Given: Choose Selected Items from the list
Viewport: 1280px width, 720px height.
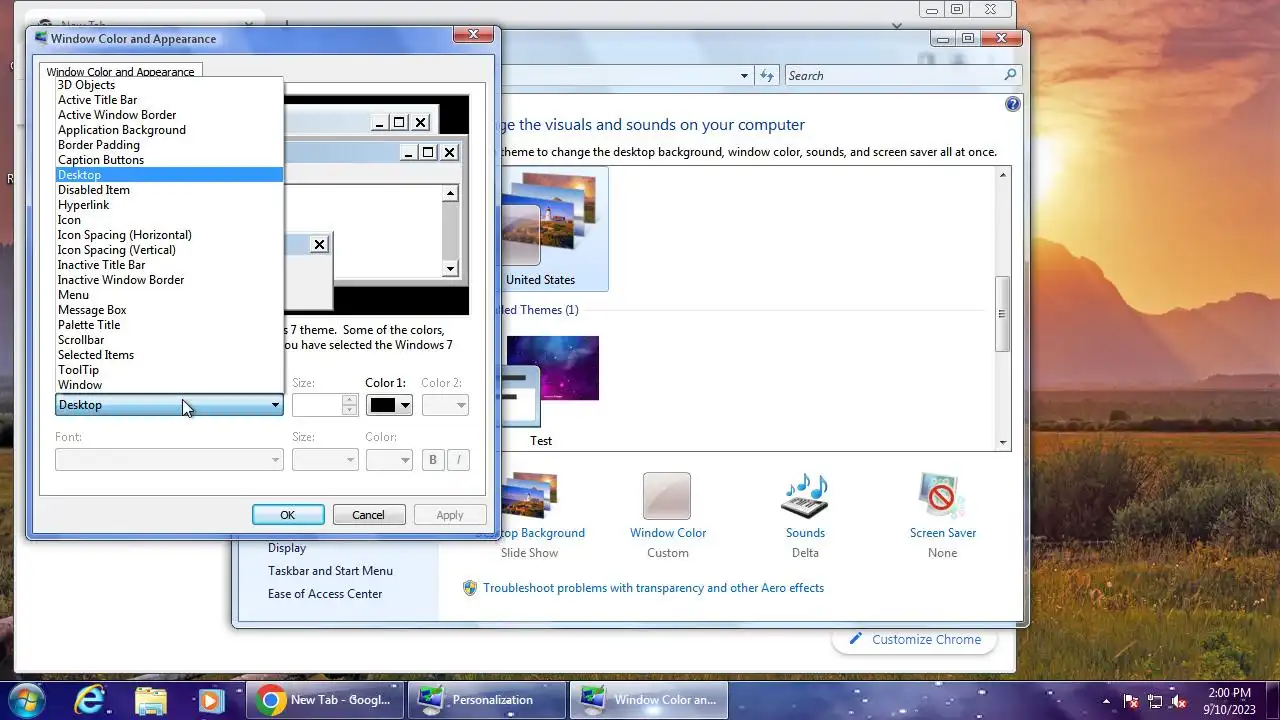Looking at the screenshot, I should point(169,355).
